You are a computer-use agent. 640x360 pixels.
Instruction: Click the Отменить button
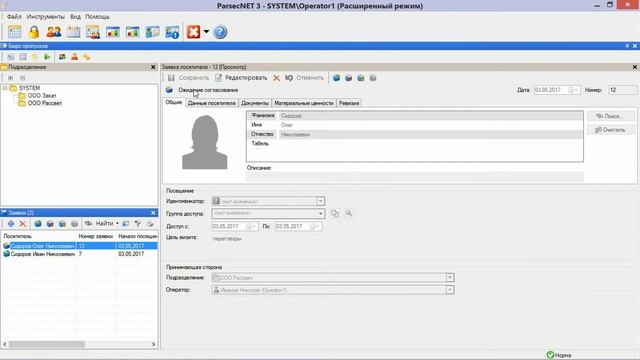point(304,78)
